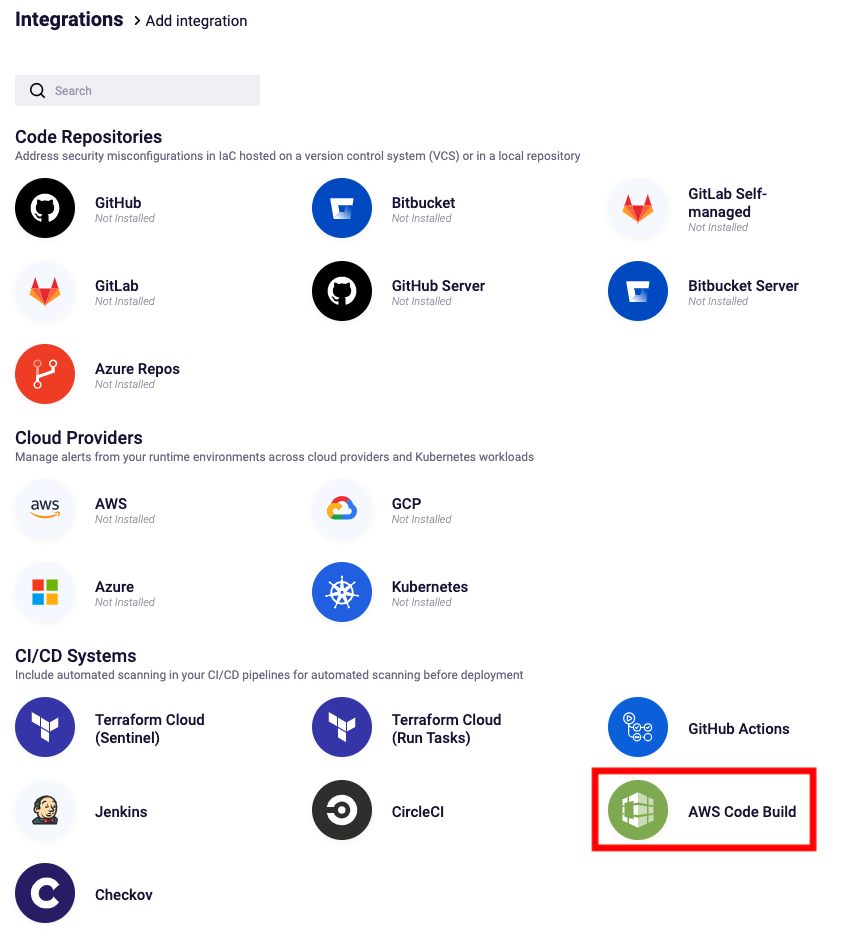The width and height of the screenshot is (844, 938).
Task: Open the GitHub Actions workflow icon
Action: (638, 727)
